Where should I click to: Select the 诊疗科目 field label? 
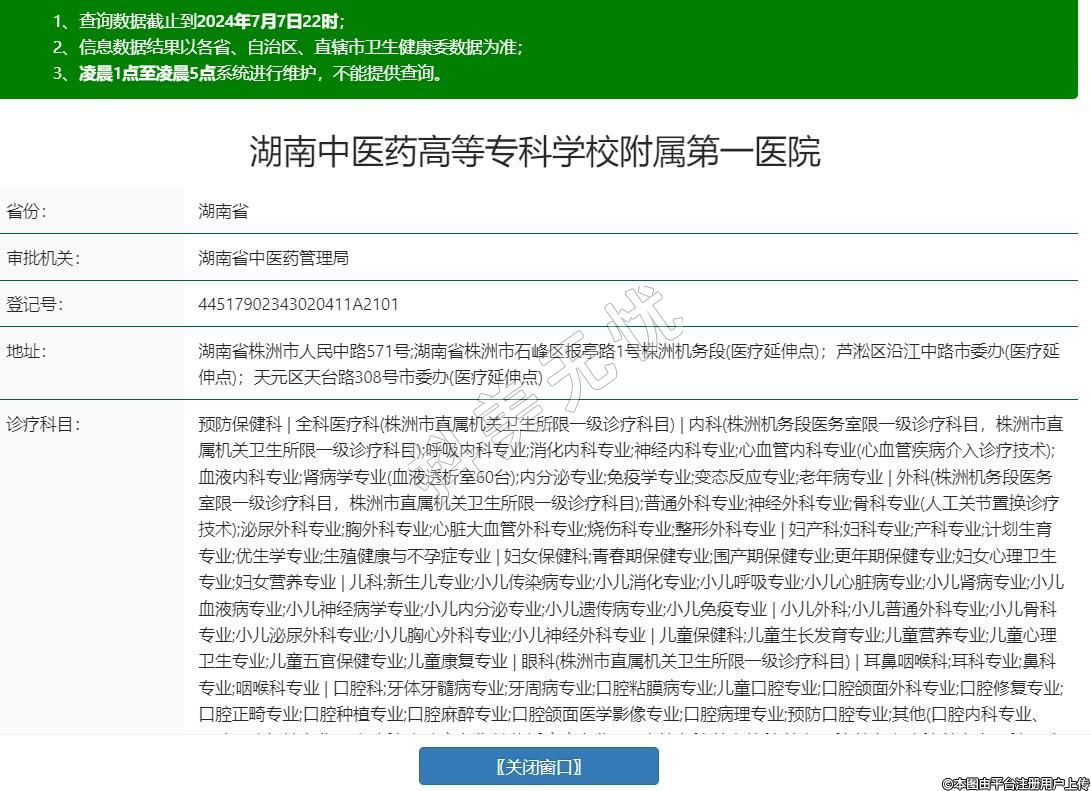[x=43, y=424]
